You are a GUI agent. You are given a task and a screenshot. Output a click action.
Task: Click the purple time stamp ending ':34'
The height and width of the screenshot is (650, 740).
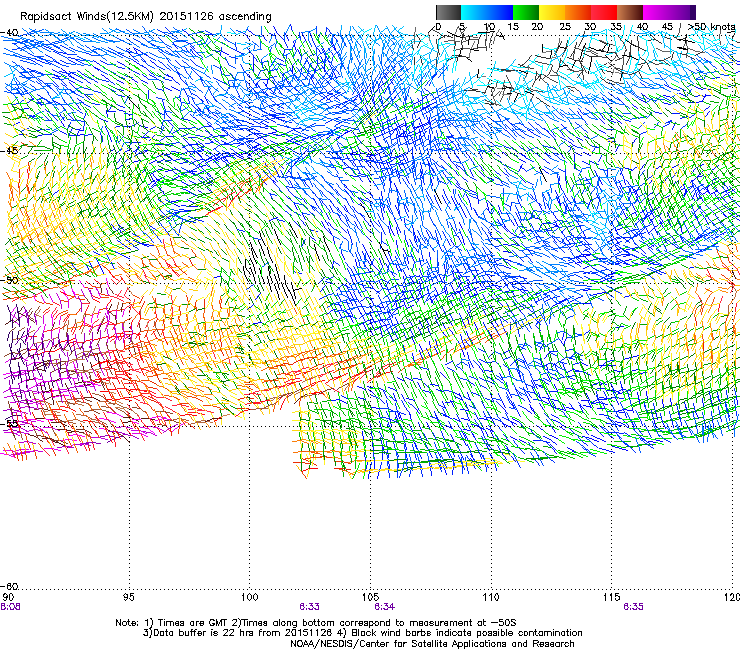tap(385, 607)
